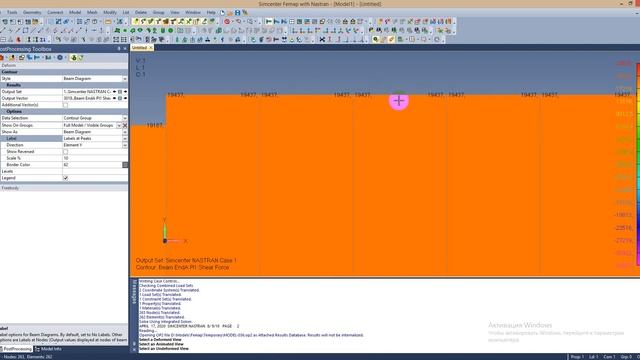The height and width of the screenshot is (360, 640).
Task: Reset Show On Groups with red X
Action: [125, 125]
